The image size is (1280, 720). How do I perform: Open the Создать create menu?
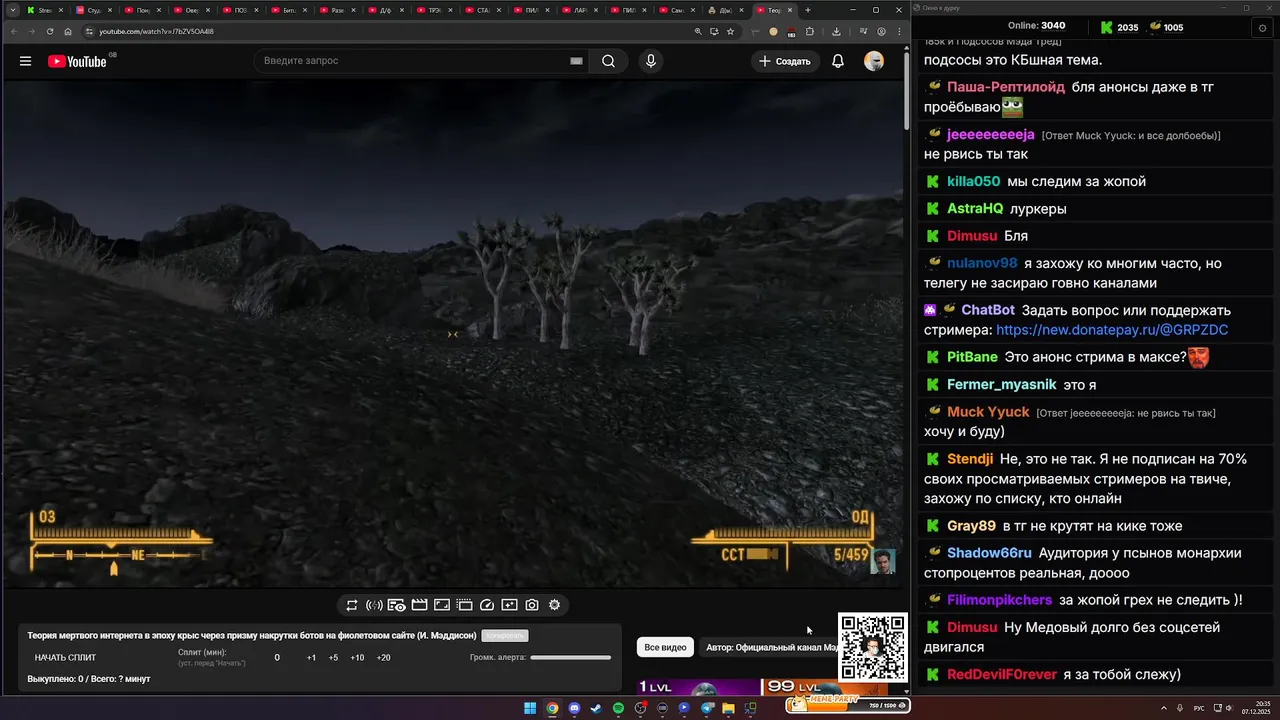click(785, 61)
